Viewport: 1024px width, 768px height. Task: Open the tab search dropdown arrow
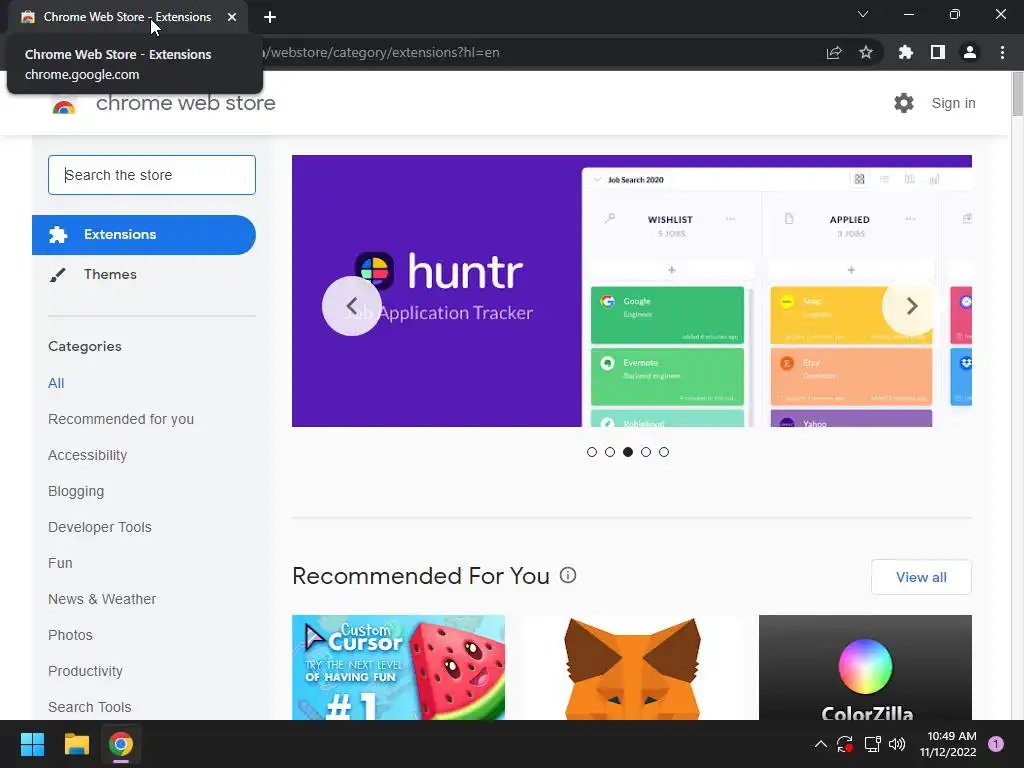[863, 14]
